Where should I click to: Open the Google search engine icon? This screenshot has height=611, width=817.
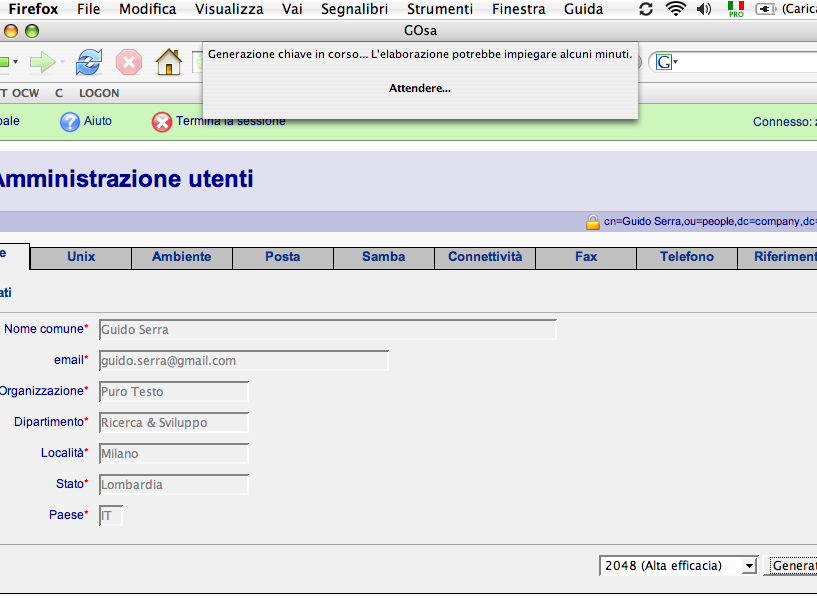coord(664,63)
